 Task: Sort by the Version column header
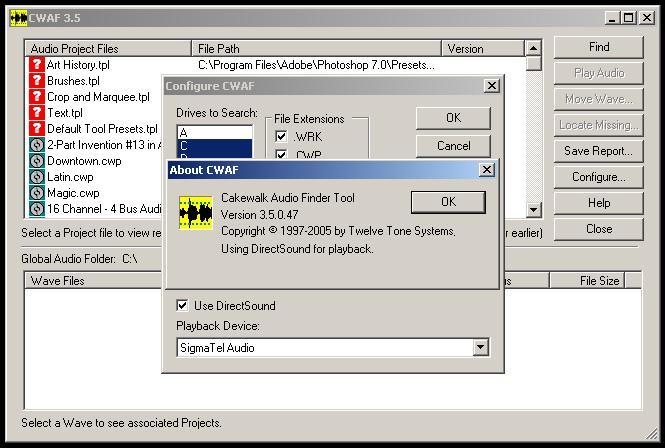(x=483, y=49)
